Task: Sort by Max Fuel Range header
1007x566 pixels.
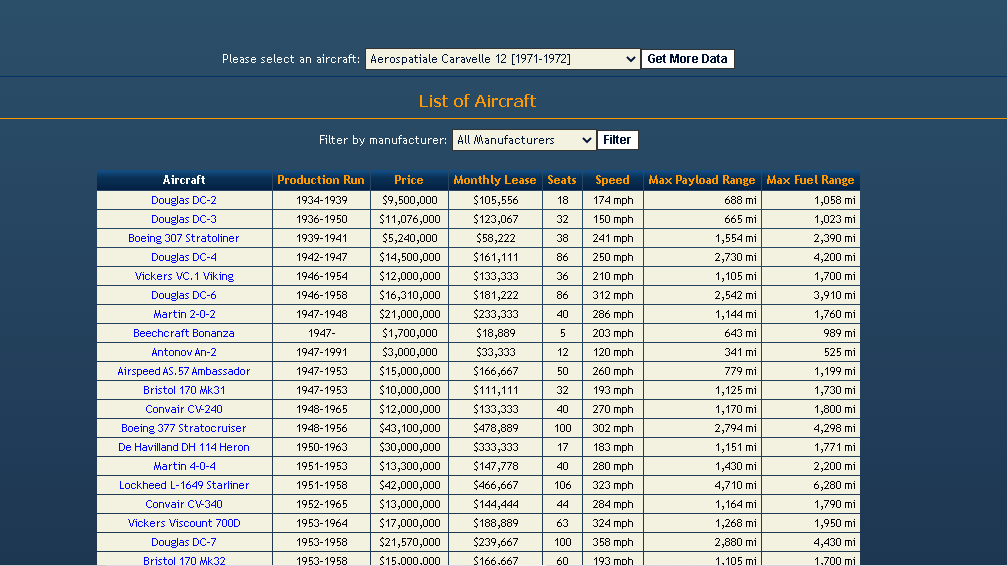Action: point(810,181)
